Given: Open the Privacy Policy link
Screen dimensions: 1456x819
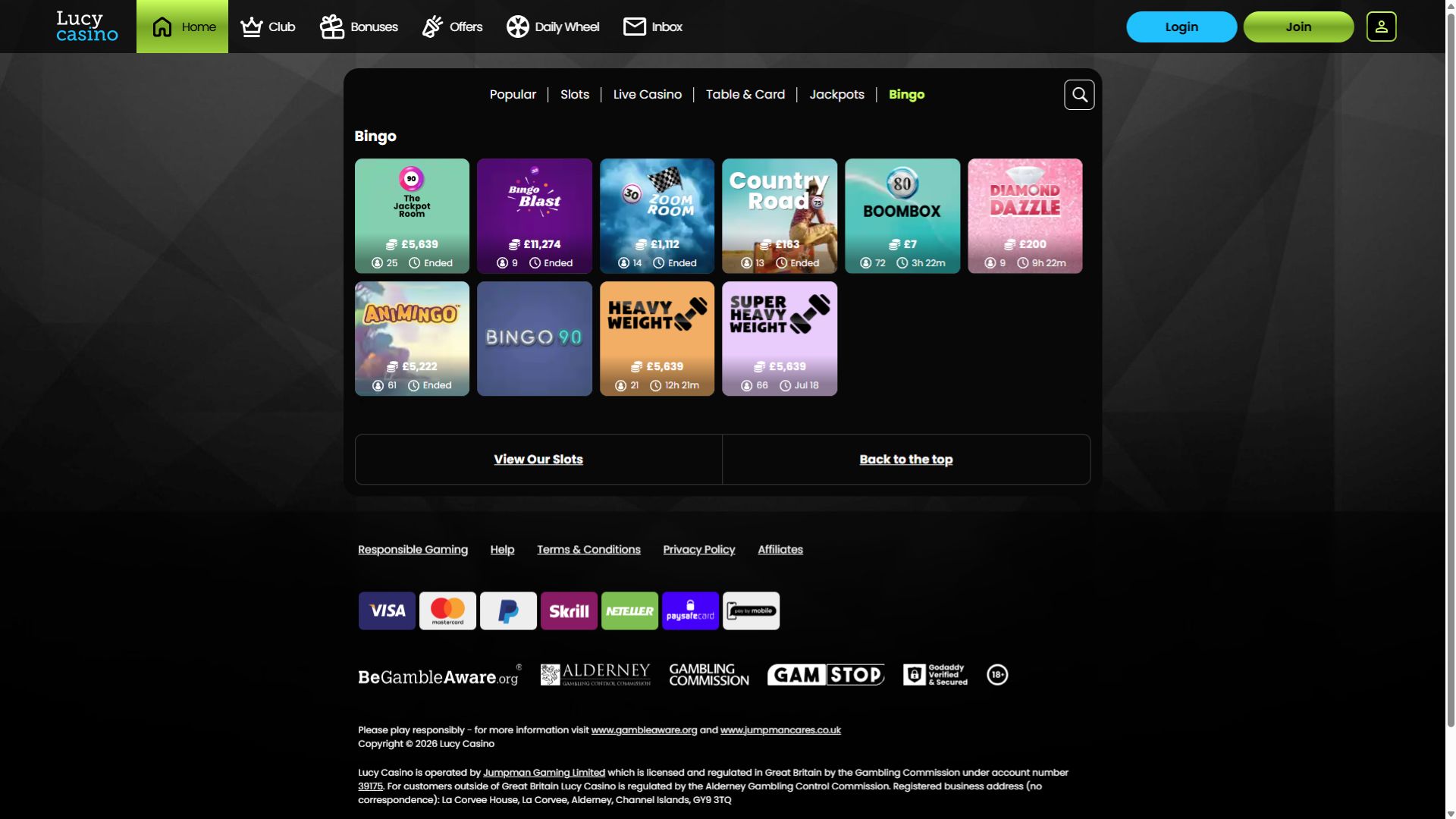Looking at the screenshot, I should 699,550.
